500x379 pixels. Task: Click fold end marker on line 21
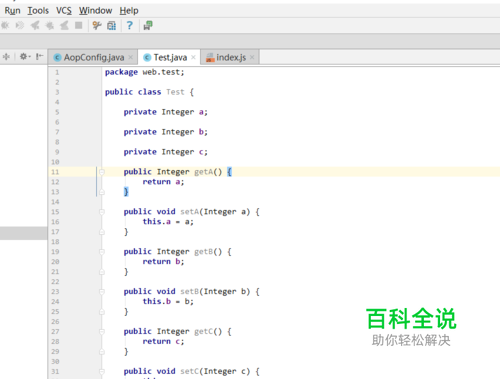102,272
